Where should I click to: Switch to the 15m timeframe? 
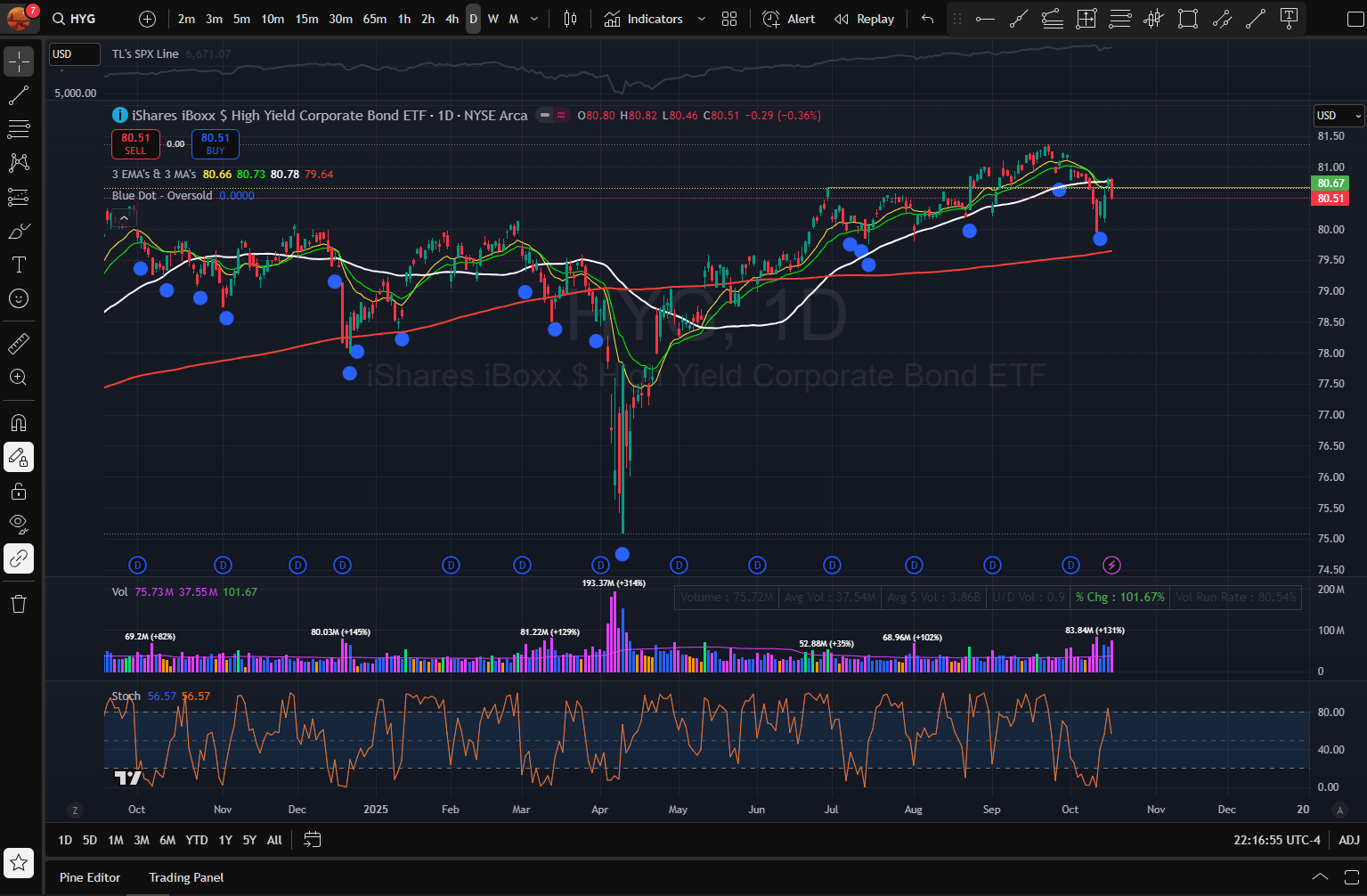[306, 19]
